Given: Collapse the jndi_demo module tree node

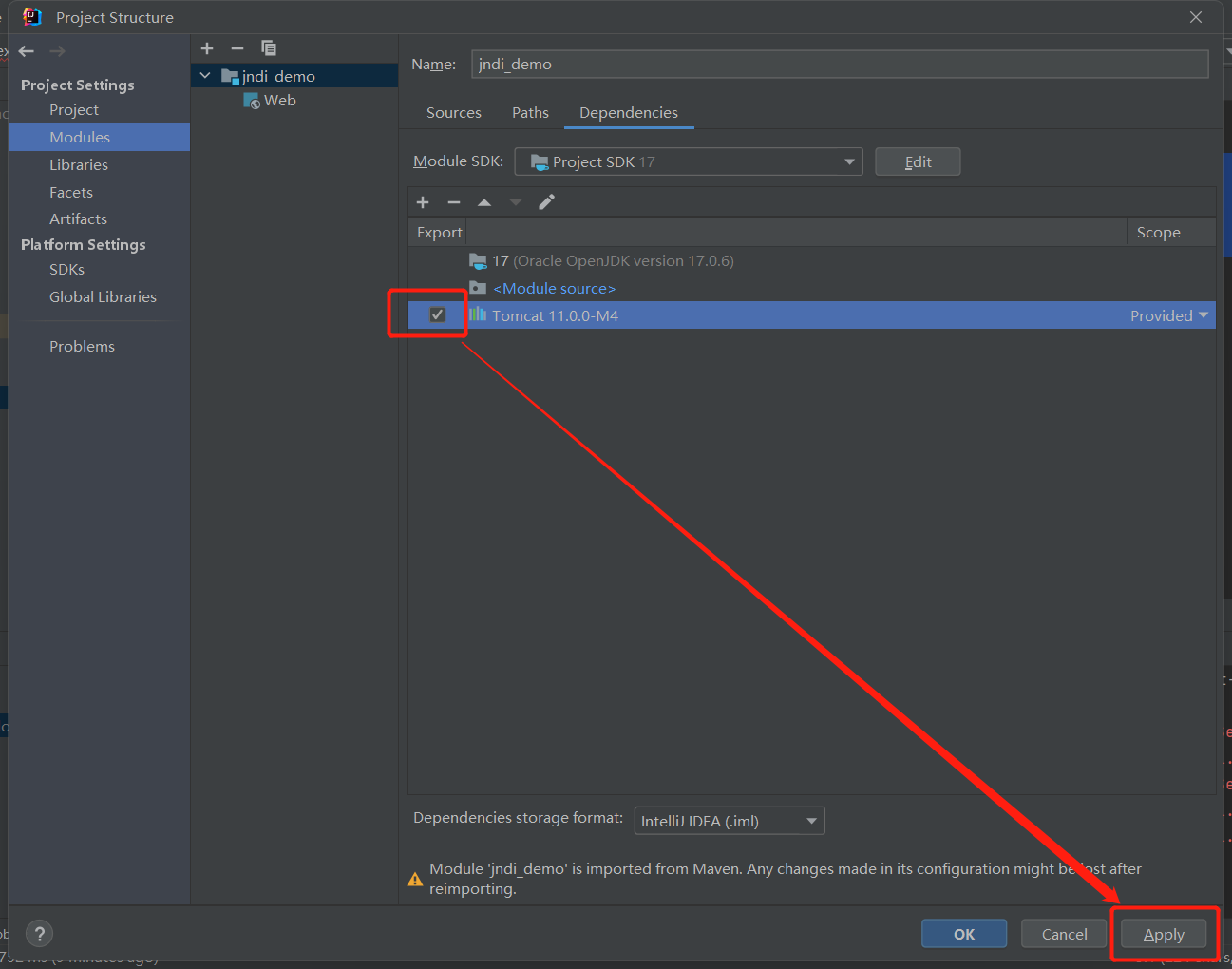Looking at the screenshot, I should (205, 75).
